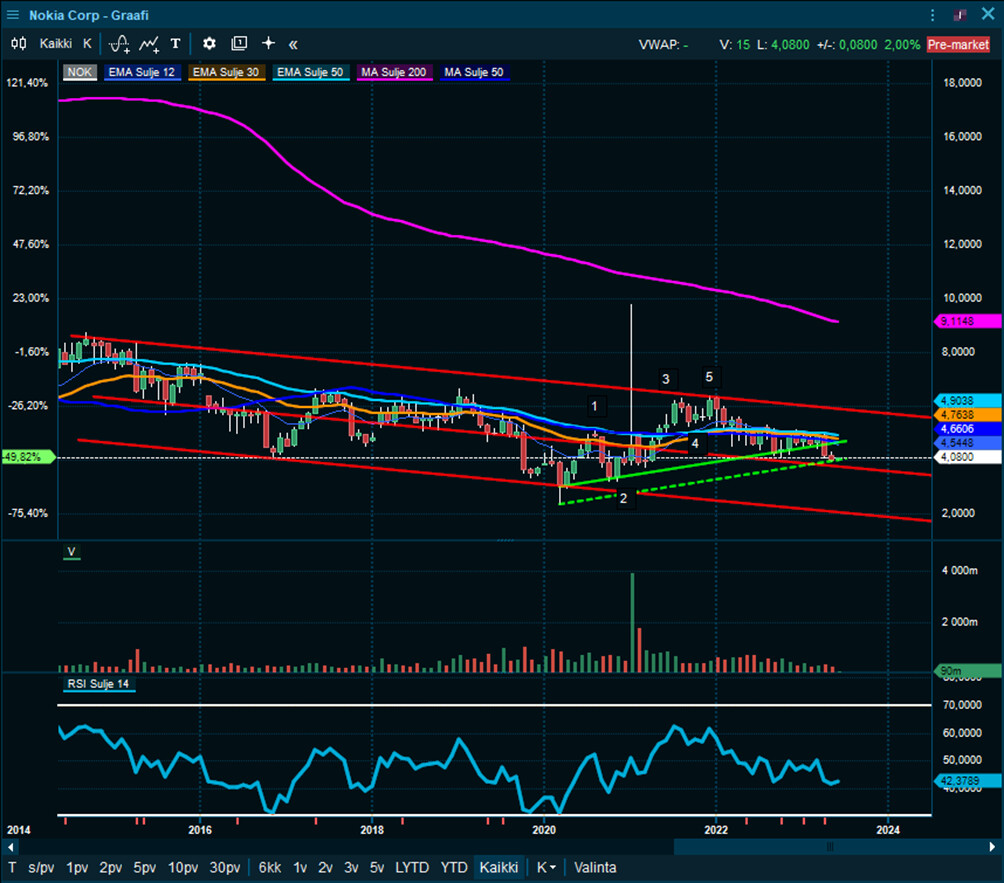This screenshot has height=883, width=1004.
Task: Select the RSI Sulje 14 panel label
Action: point(99,684)
